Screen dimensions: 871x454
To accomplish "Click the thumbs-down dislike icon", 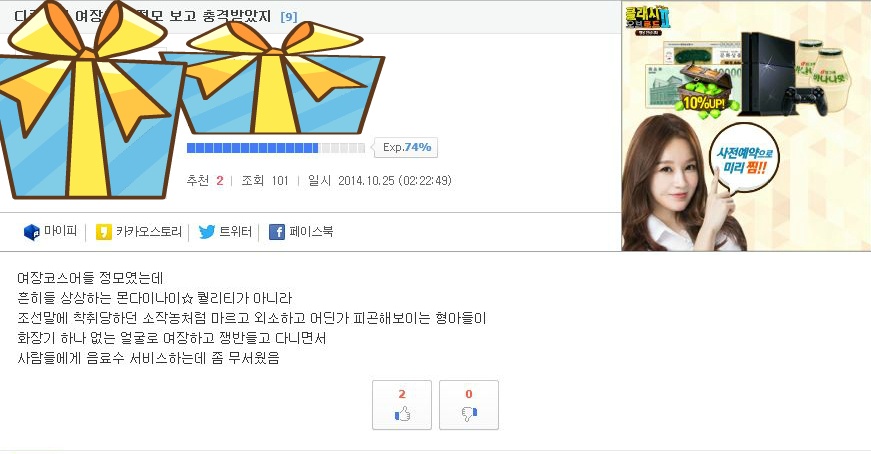I will click(x=469, y=413).
